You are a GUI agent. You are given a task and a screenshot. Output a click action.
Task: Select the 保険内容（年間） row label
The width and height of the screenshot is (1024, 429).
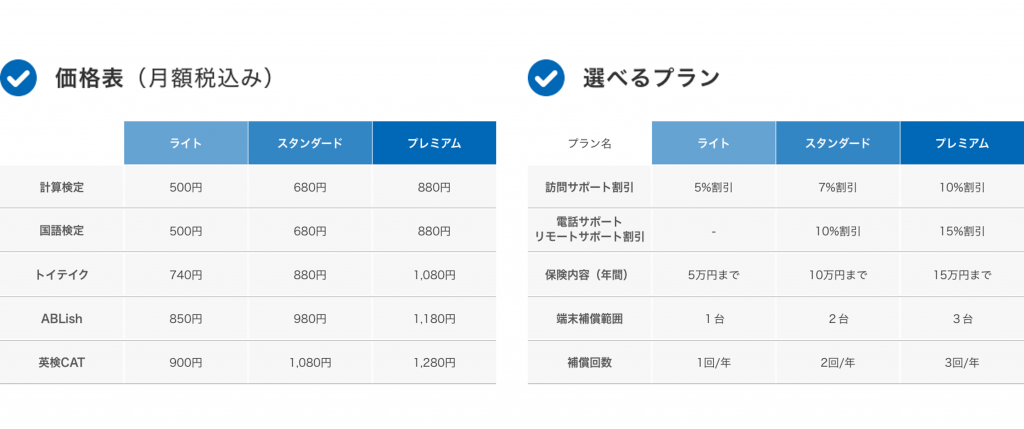coord(590,275)
